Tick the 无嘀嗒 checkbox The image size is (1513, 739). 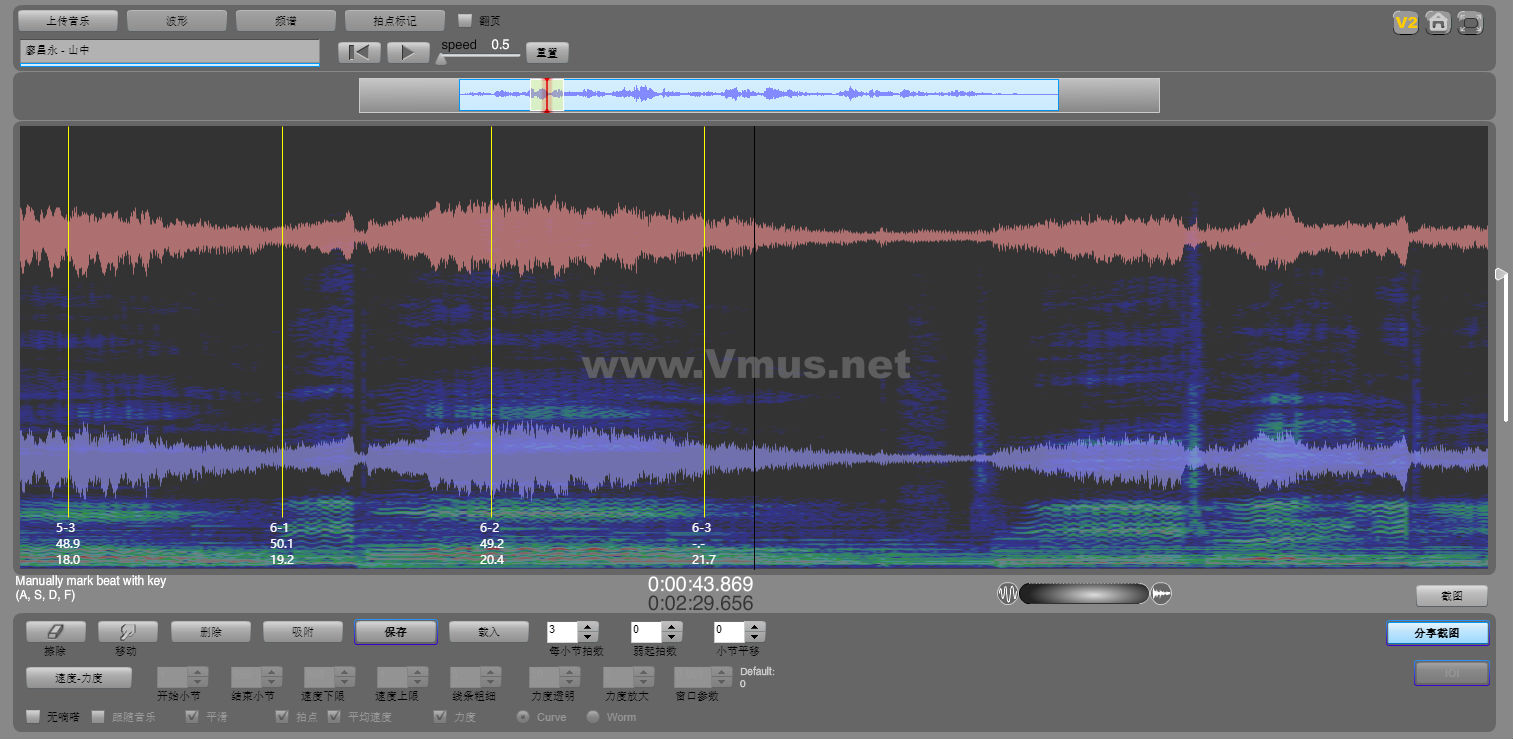tap(34, 717)
